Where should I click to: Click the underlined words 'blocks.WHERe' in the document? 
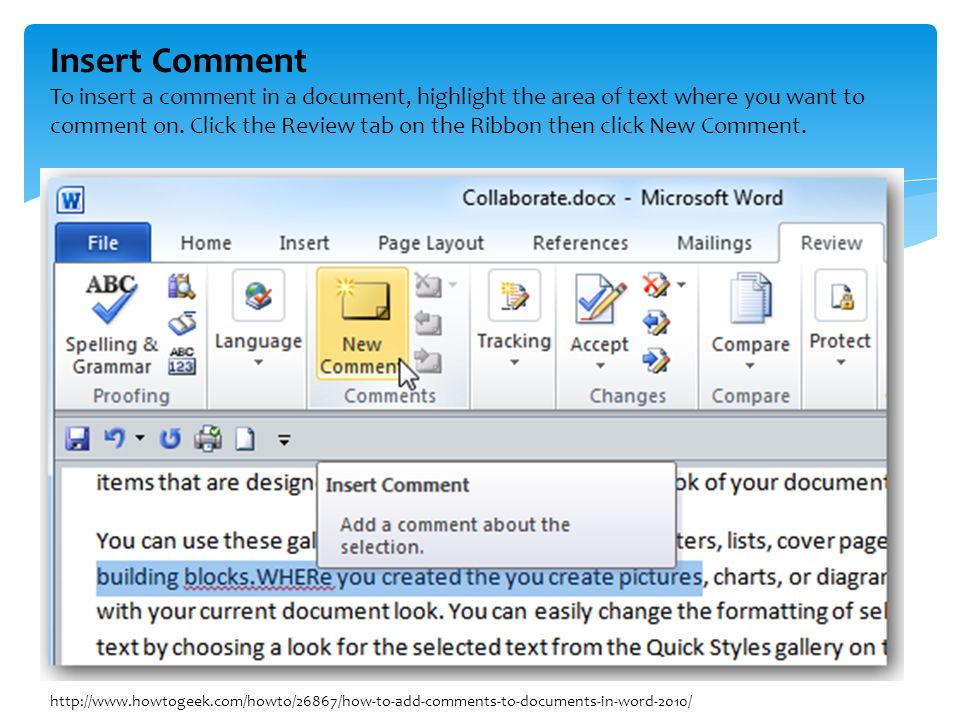click(258, 577)
